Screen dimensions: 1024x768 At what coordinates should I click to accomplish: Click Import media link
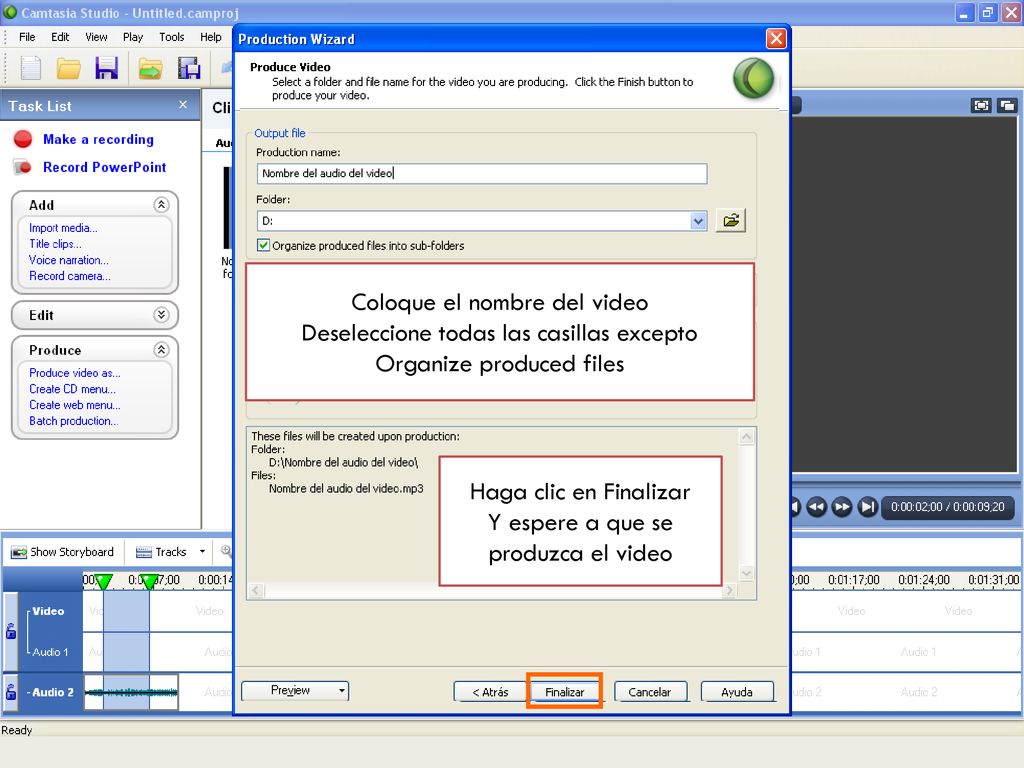[63, 228]
